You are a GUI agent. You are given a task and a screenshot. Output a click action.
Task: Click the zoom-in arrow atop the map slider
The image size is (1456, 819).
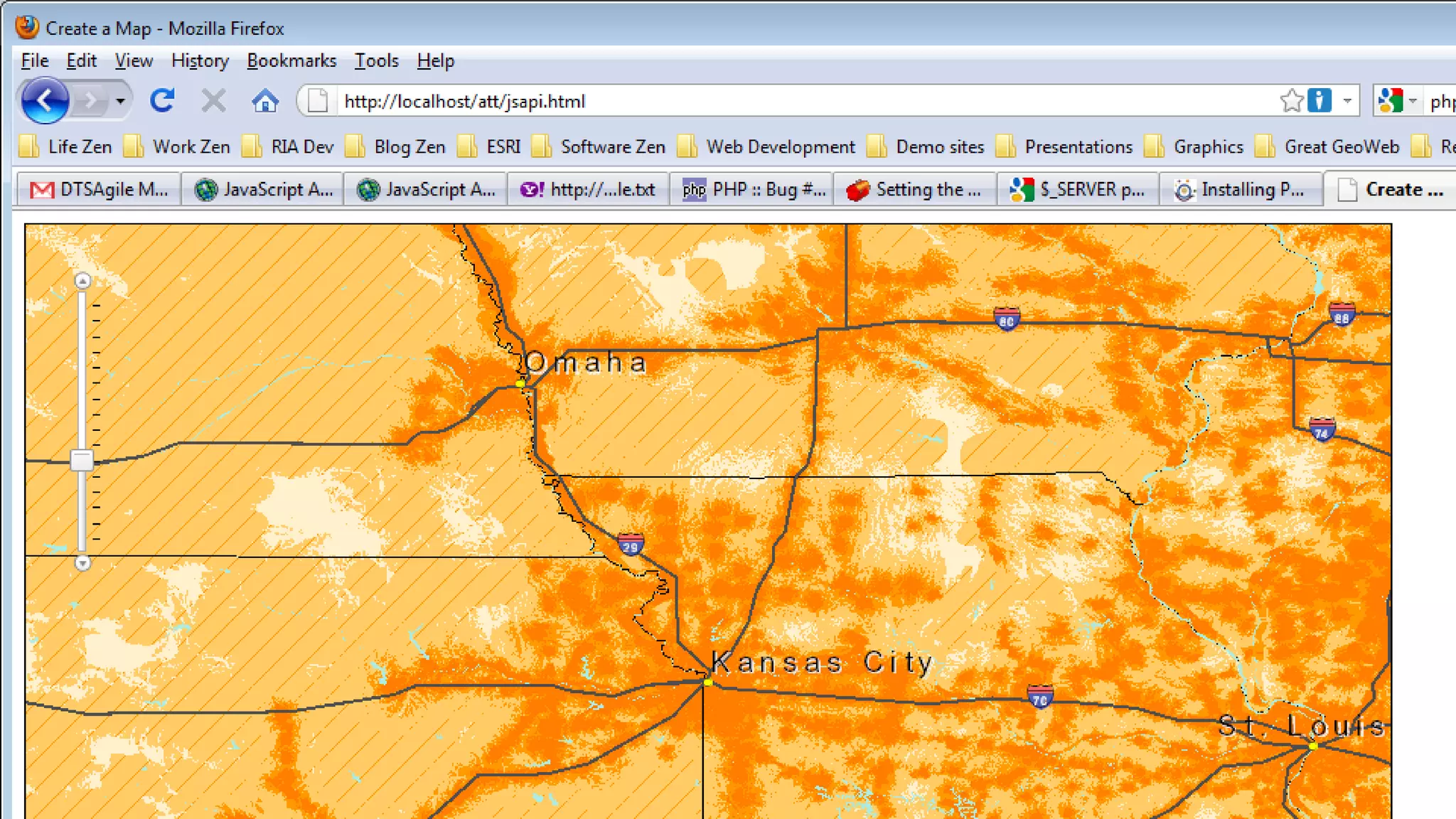(x=82, y=282)
